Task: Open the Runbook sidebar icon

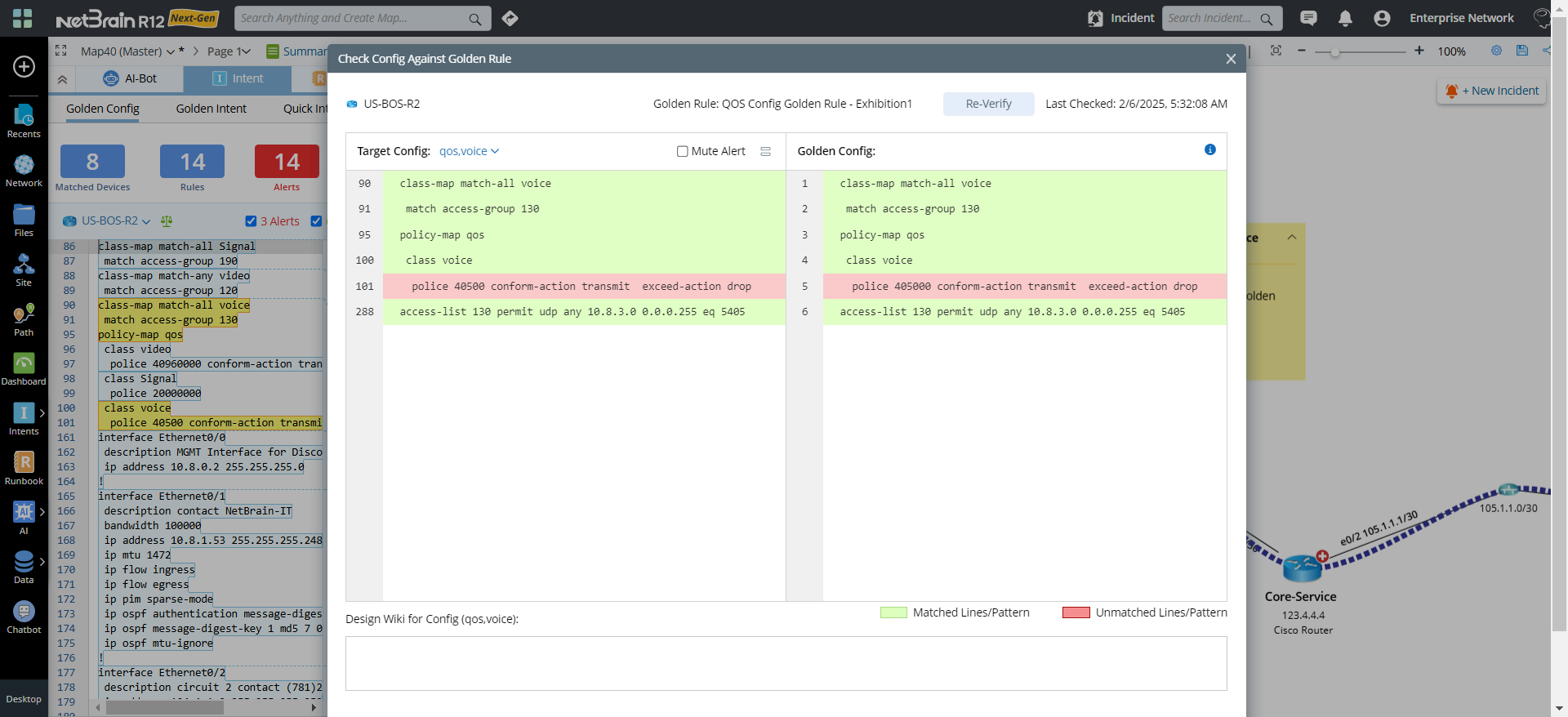Action: tap(24, 463)
